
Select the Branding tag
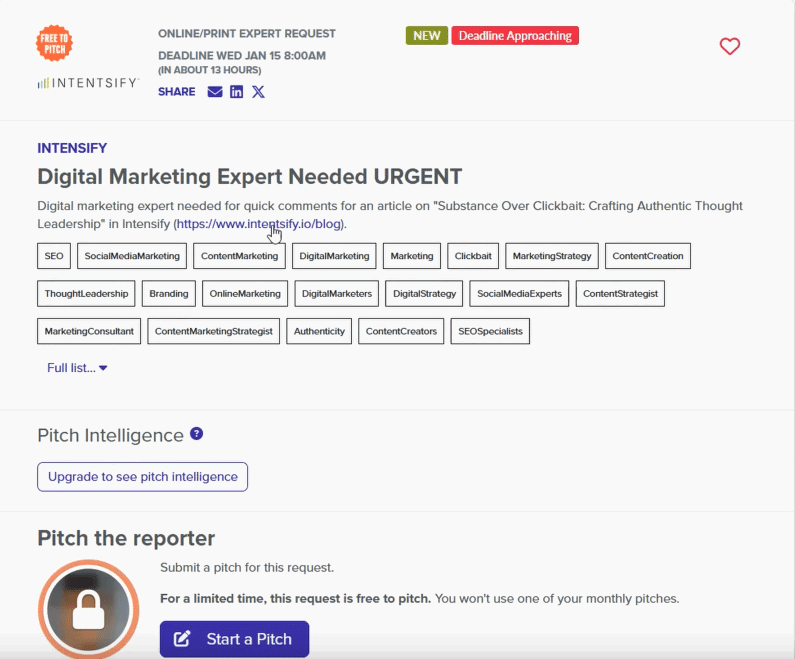(169, 294)
